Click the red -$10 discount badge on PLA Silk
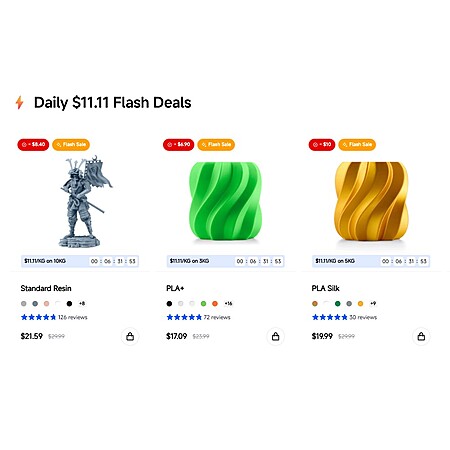Image resolution: width=450 pixels, height=450 pixels. pos(322,145)
